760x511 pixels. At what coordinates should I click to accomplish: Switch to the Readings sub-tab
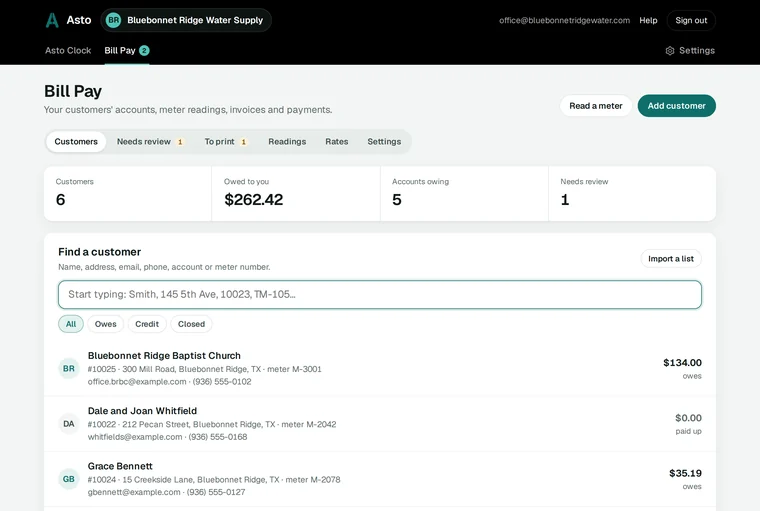pos(287,142)
